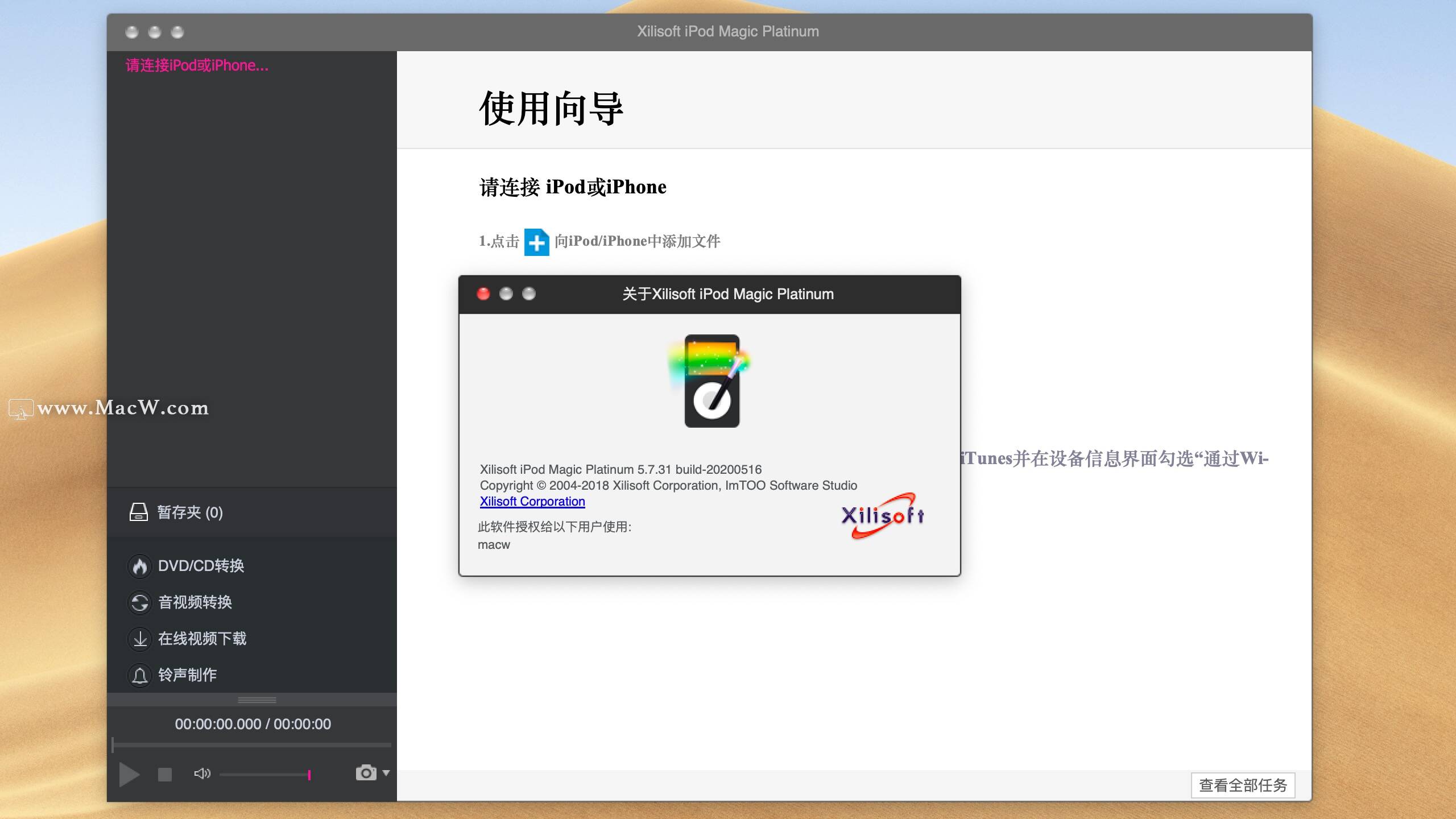The image size is (1456, 819).
Task: Click the main window title Xilisoft iPod Magic Platinum
Action: tap(727, 31)
